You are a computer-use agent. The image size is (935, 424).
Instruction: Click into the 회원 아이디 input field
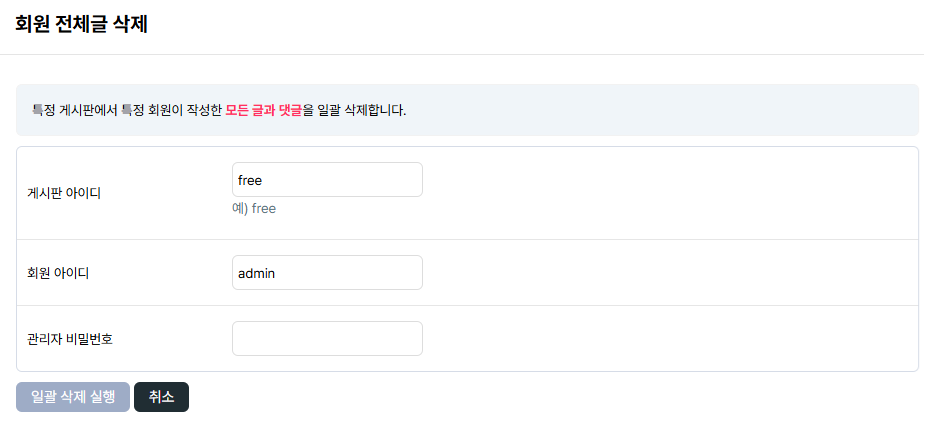click(327, 273)
